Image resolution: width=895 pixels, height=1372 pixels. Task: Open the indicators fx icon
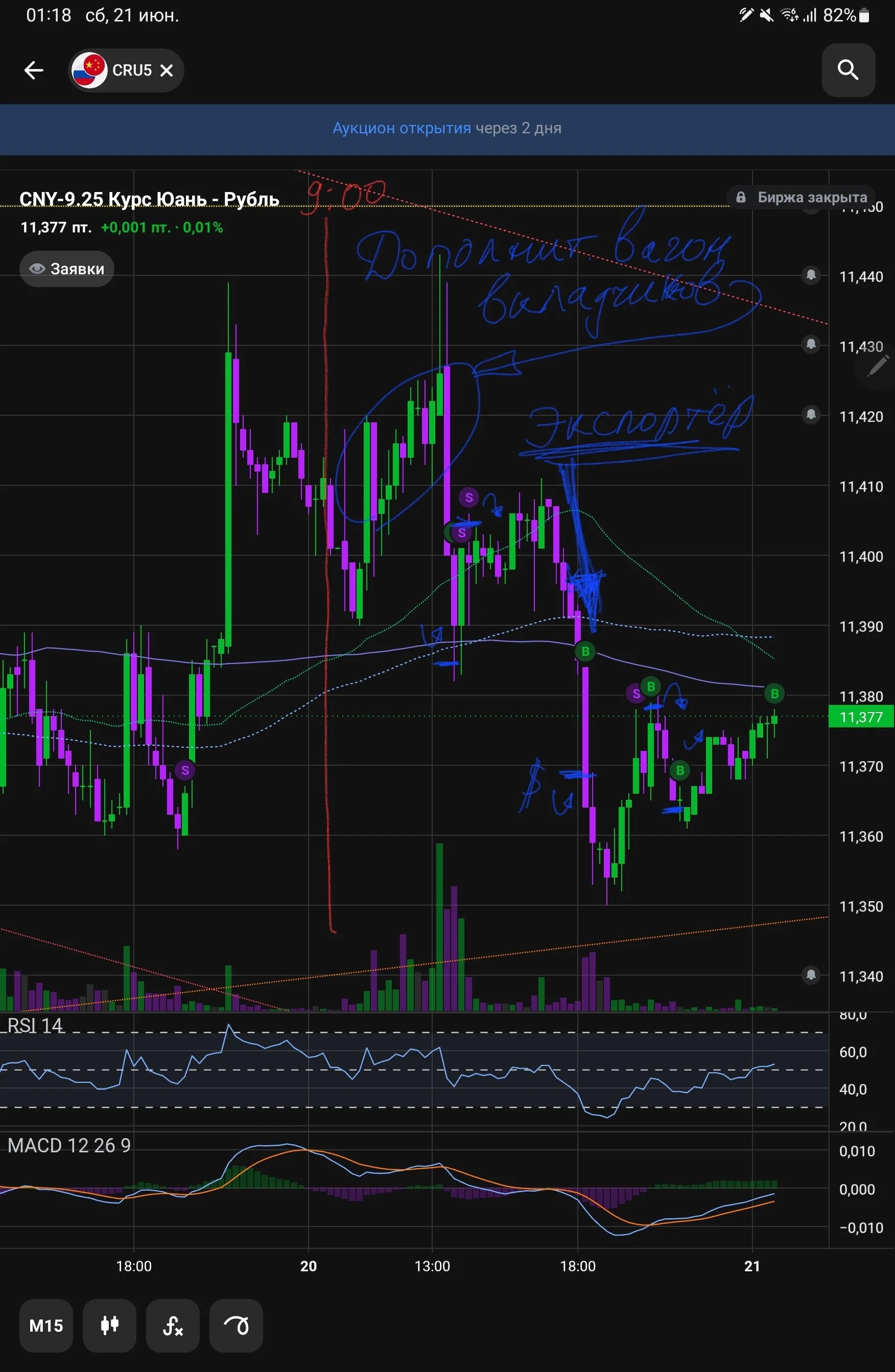tap(173, 1326)
